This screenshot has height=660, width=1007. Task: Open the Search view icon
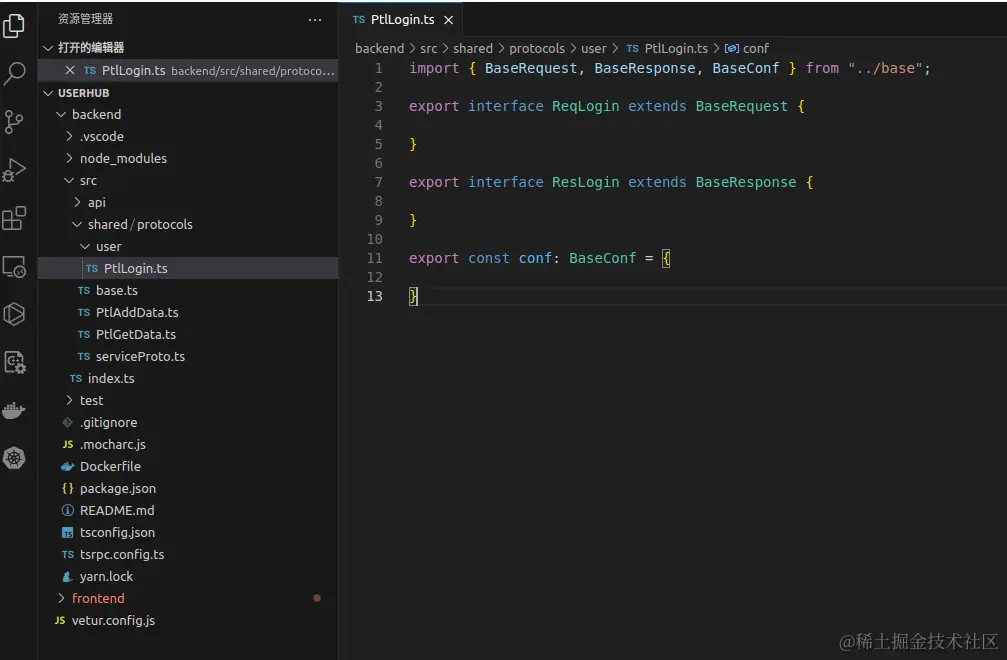[x=14, y=73]
